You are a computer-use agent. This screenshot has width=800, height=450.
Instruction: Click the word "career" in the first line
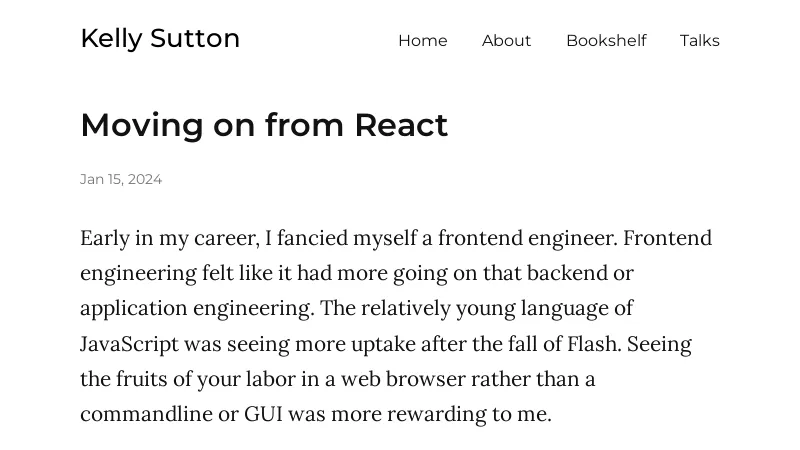click(x=226, y=238)
